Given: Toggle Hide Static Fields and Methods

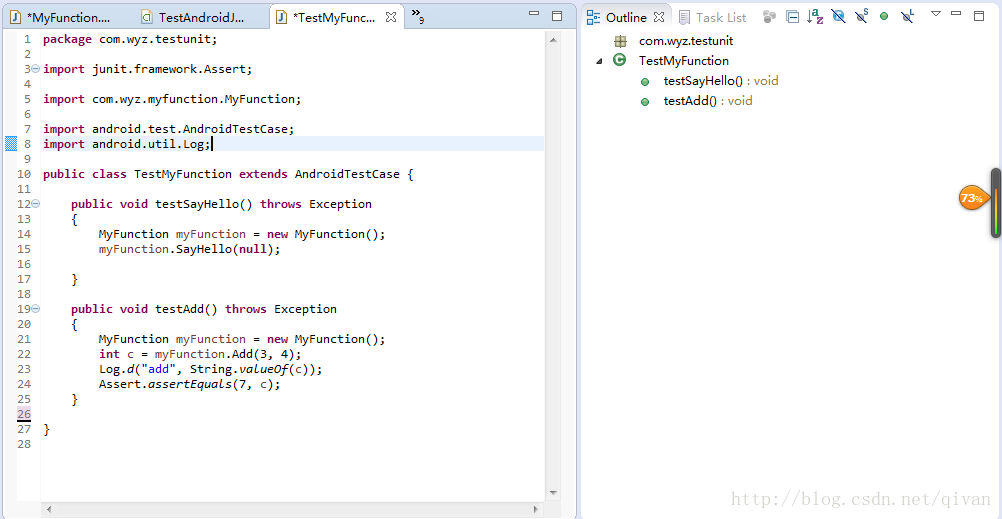Looking at the screenshot, I should [x=861, y=16].
